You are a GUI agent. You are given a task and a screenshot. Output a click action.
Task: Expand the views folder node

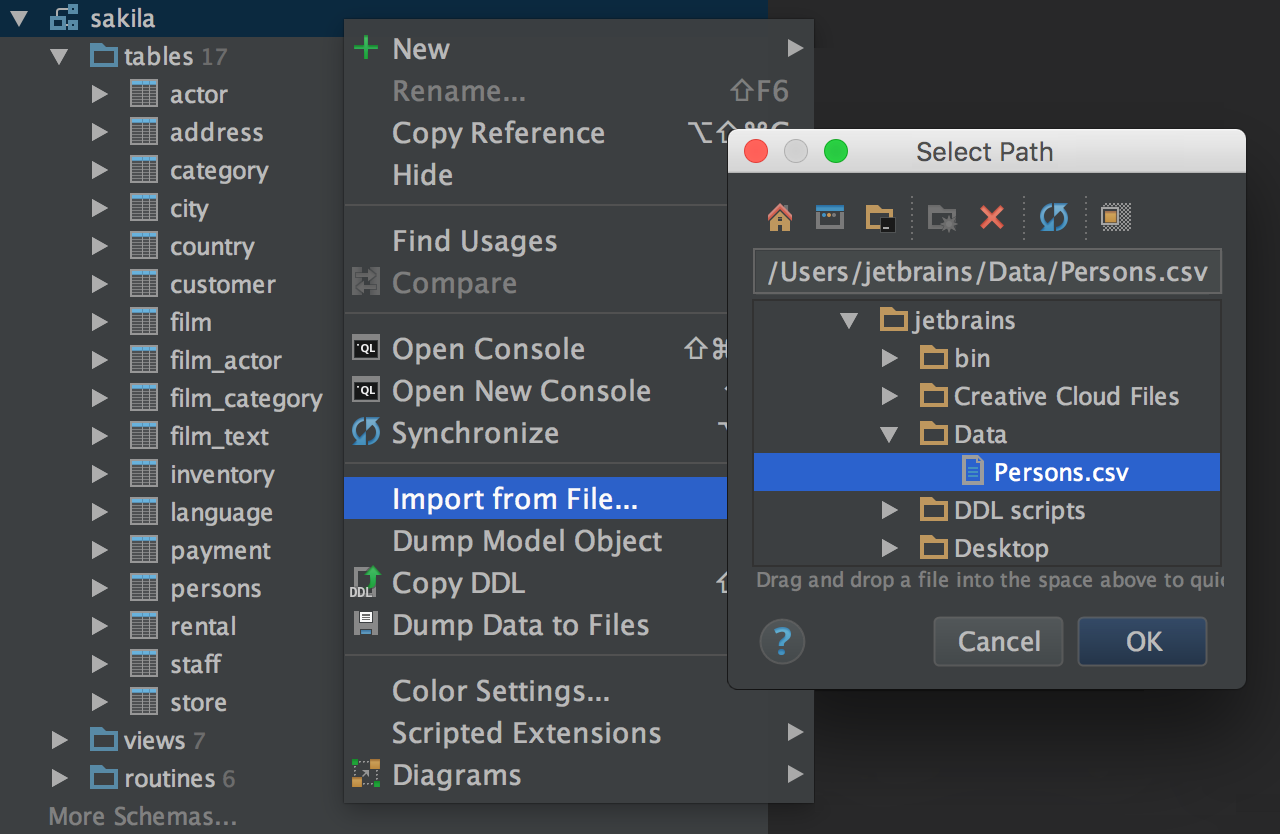(x=60, y=740)
